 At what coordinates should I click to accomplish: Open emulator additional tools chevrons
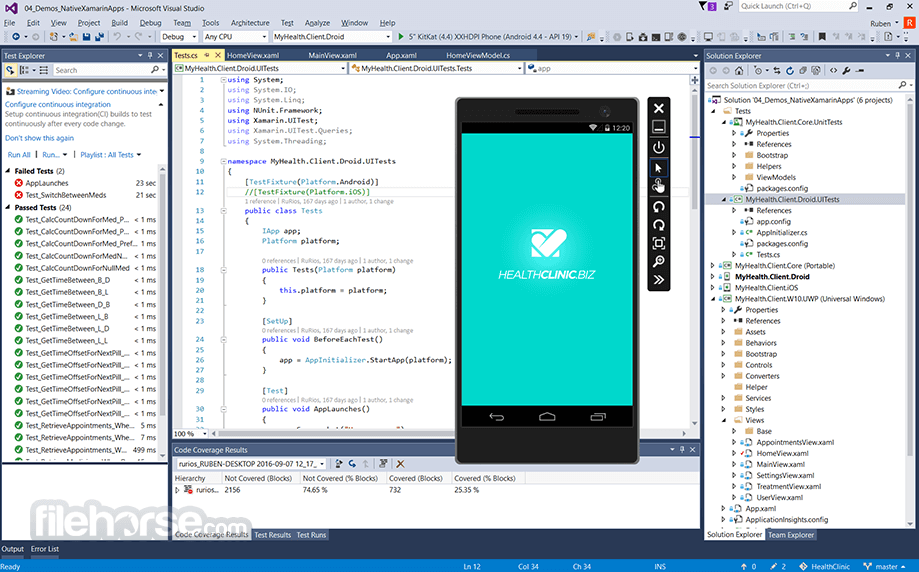(659, 280)
